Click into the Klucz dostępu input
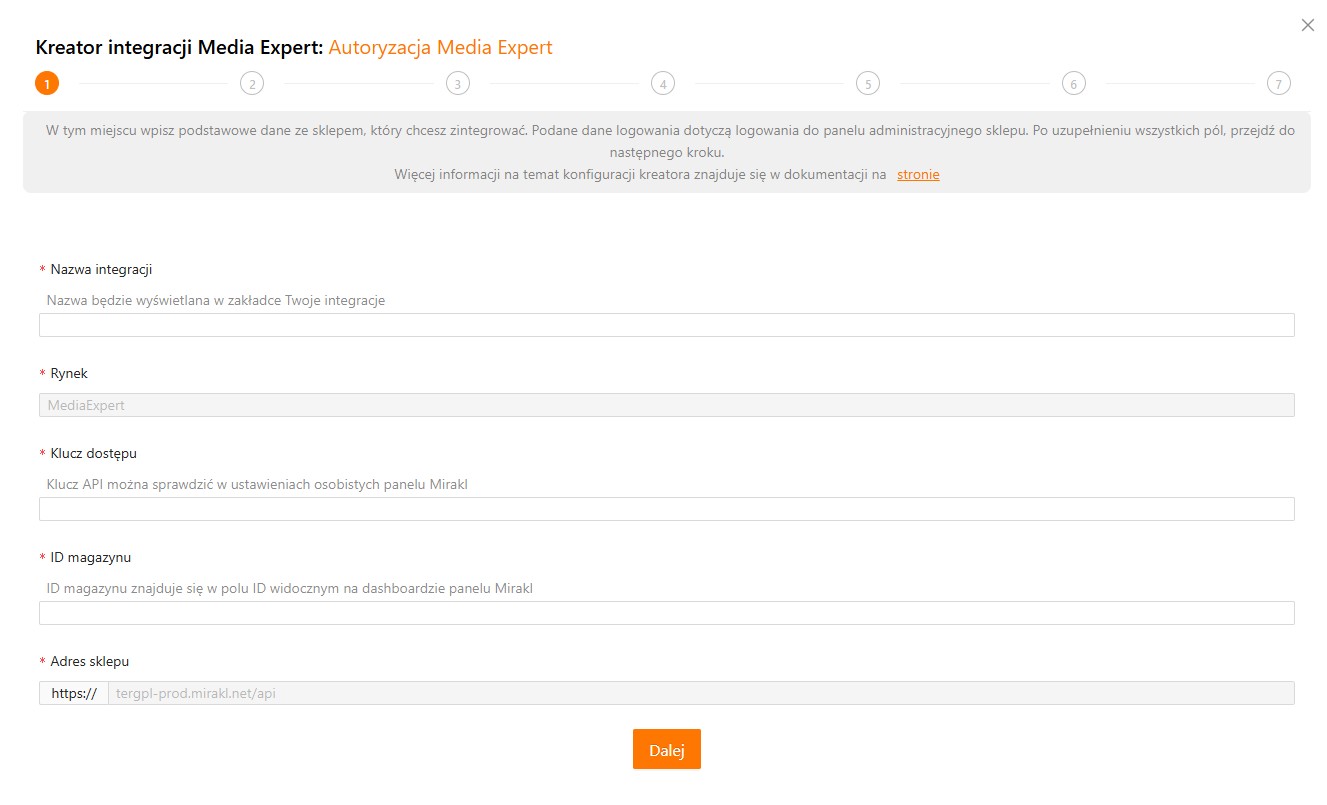Viewport: 1327px width, 805px height. (666, 509)
